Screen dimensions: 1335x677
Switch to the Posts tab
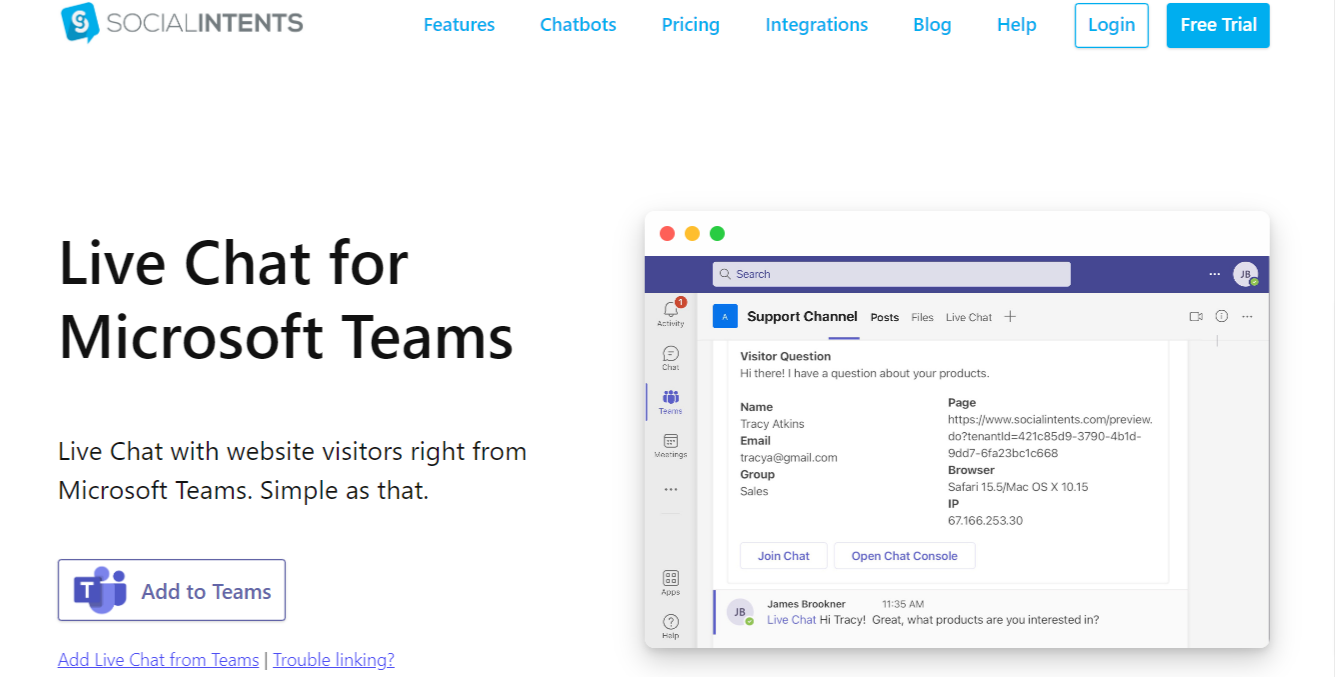(884, 317)
